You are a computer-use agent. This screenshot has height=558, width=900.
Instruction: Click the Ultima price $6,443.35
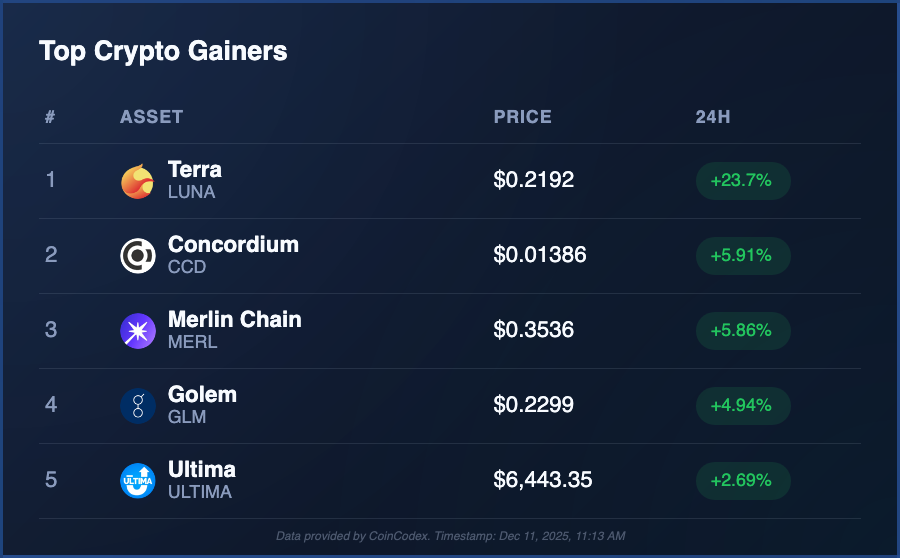(x=543, y=481)
